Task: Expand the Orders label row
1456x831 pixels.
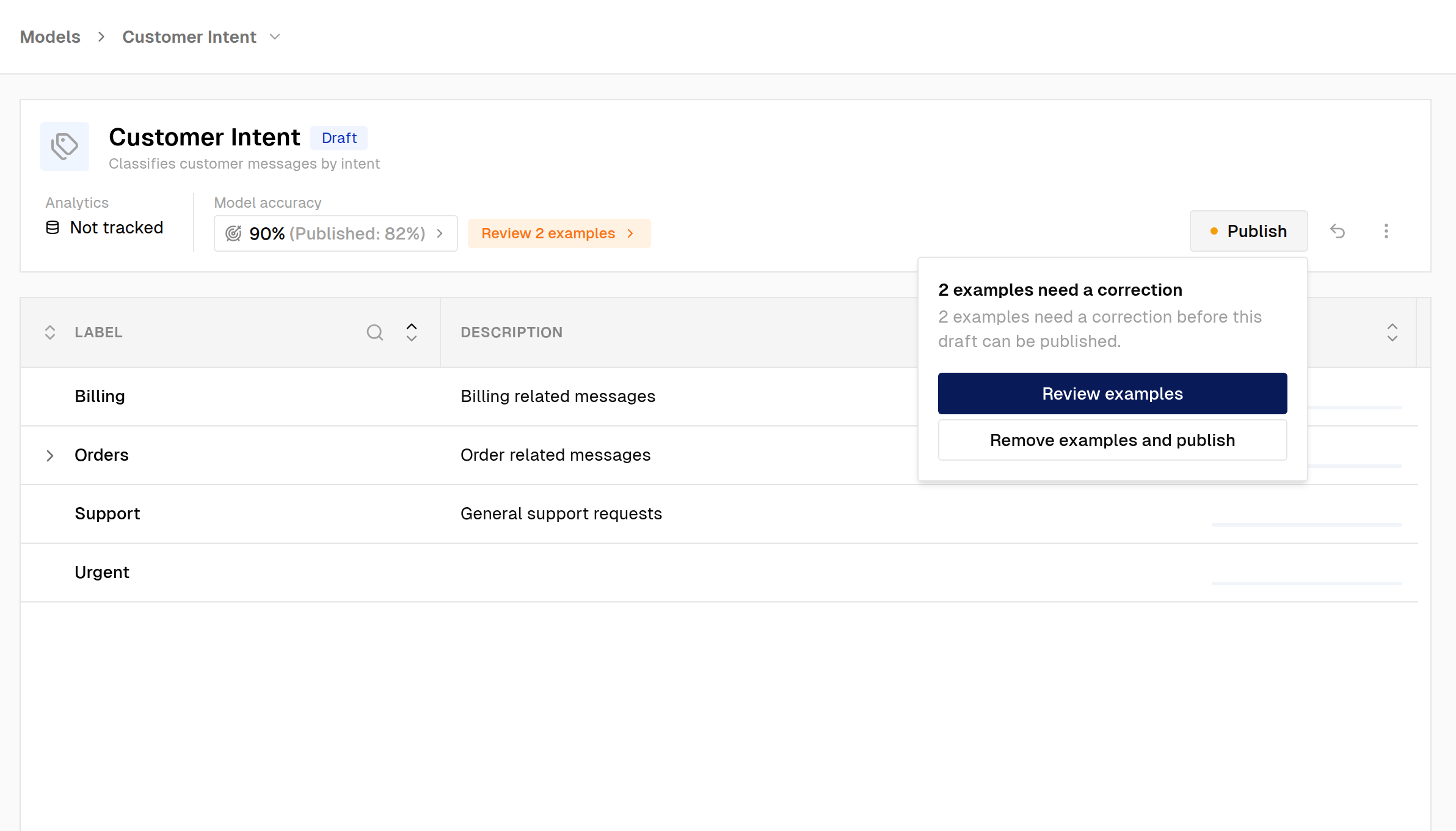Action: pos(50,455)
